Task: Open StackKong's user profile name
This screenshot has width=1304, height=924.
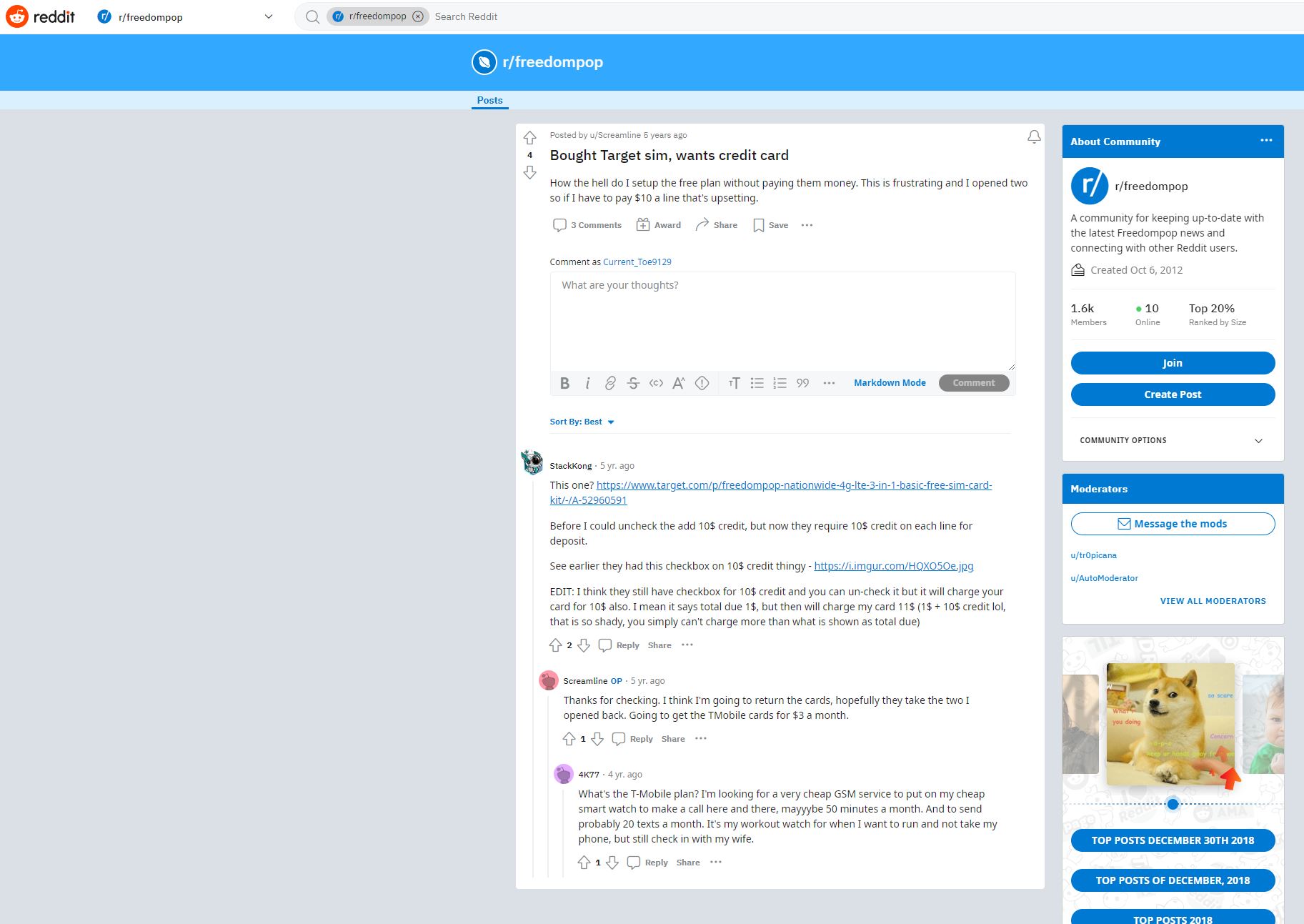Action: coord(570,466)
